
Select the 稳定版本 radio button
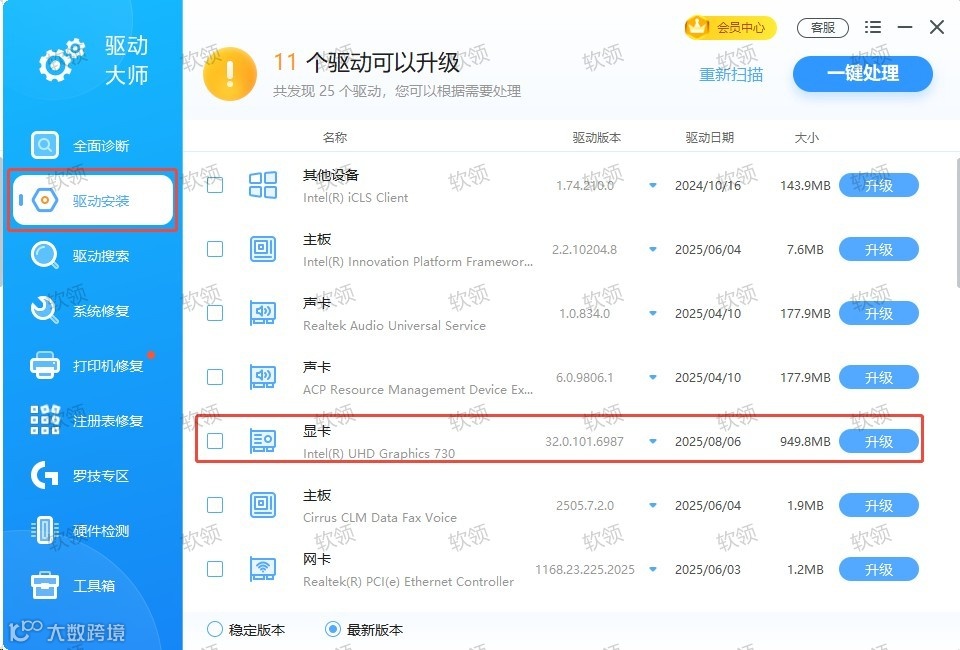pos(215,629)
